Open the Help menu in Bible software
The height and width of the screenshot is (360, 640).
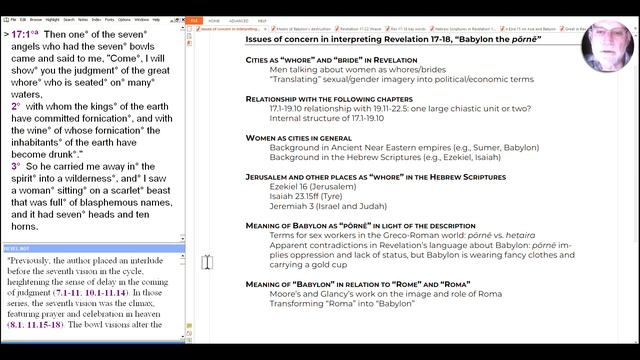coord(156,20)
